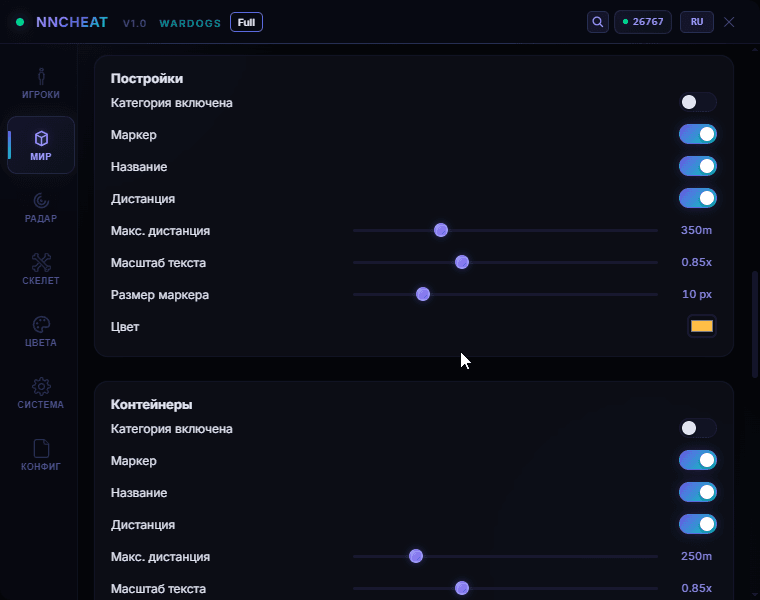Viewport: 760px width, 600px height.
Task: Open the Конфиг config tab
Action: (41, 456)
